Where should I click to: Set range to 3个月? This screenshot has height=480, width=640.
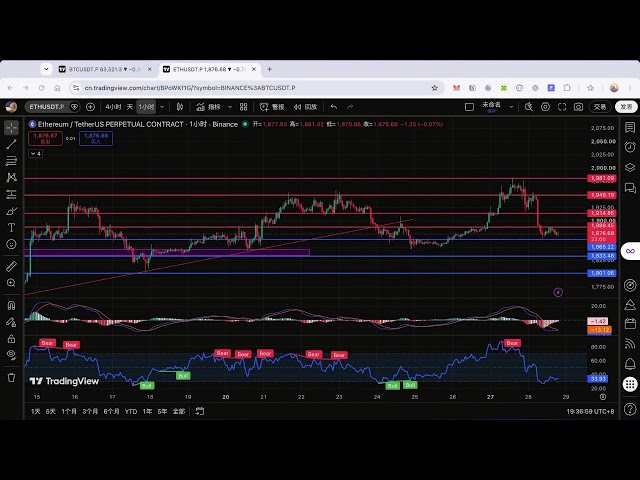coord(90,411)
